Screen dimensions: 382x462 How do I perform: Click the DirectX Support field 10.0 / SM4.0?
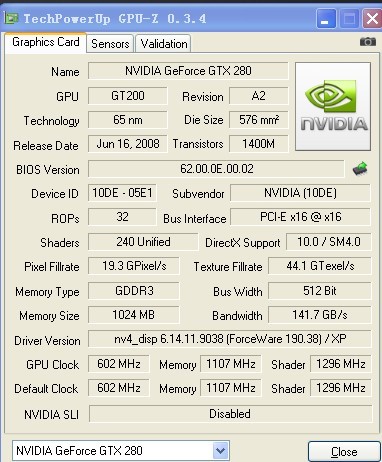tap(329, 242)
